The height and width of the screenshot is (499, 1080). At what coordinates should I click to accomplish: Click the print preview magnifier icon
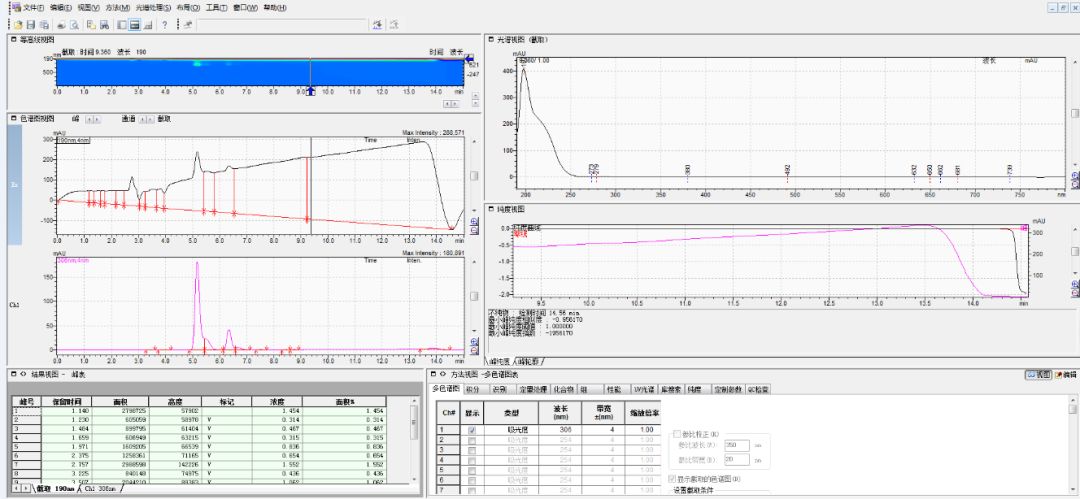click(x=75, y=24)
